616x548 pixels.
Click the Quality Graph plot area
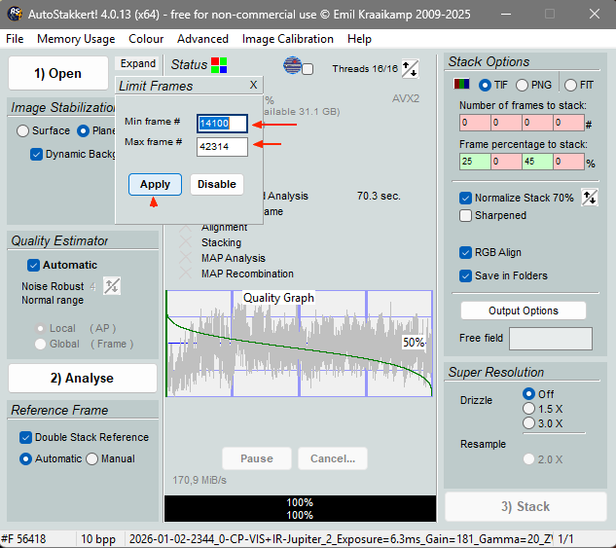pyautogui.click(x=298, y=346)
